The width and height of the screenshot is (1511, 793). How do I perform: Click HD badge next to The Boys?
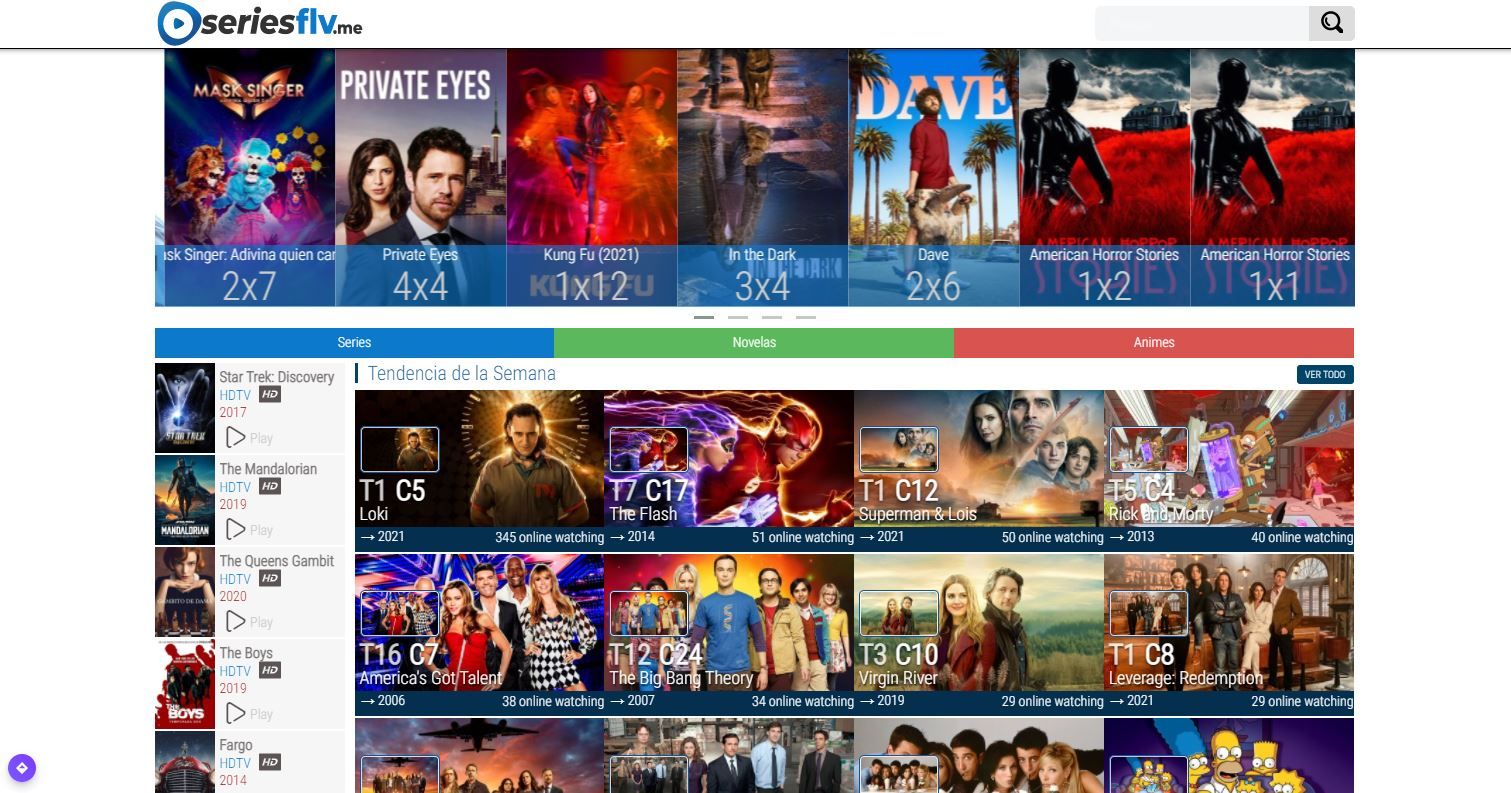(270, 670)
